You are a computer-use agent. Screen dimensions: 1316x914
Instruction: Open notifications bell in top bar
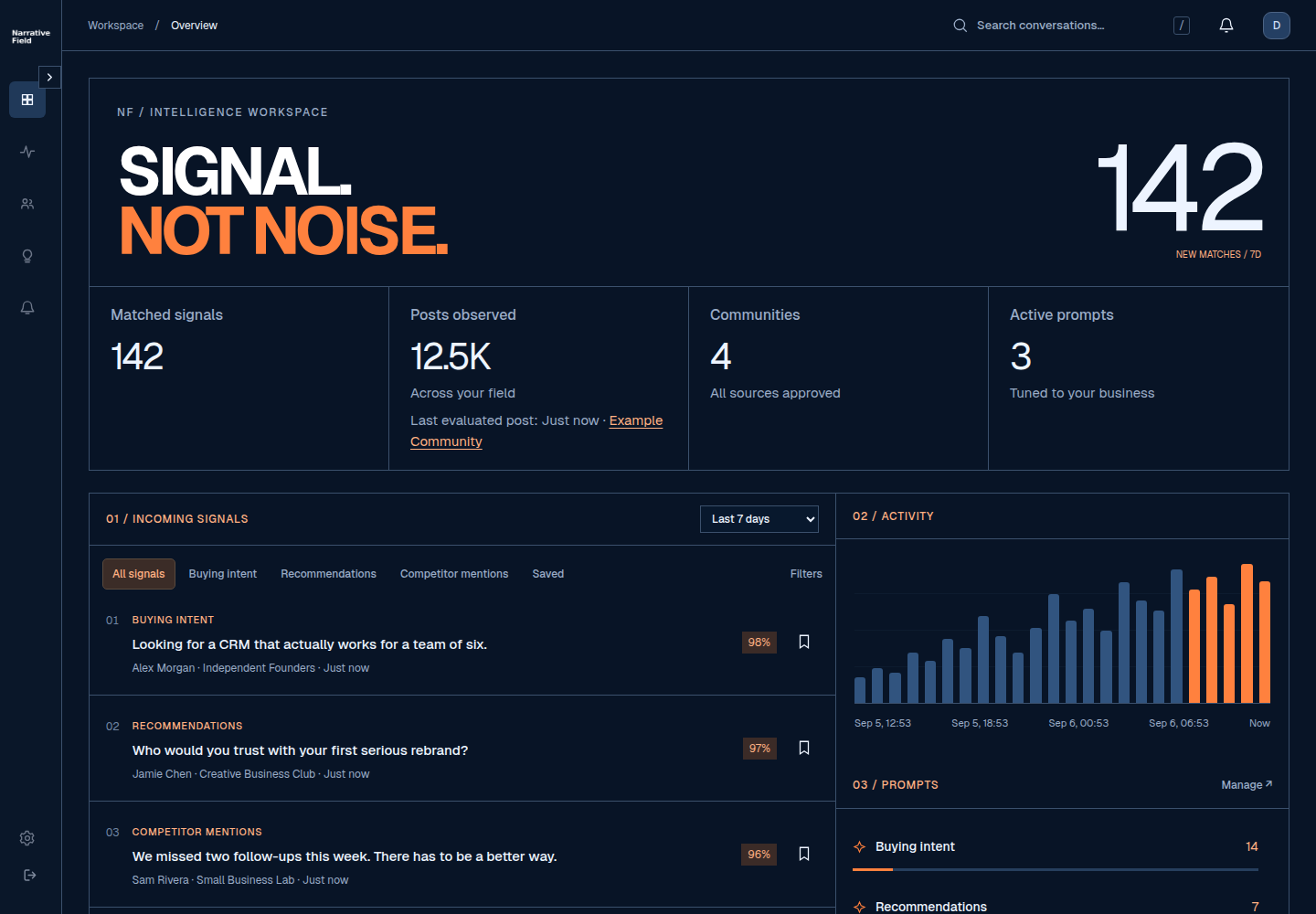point(1226,26)
